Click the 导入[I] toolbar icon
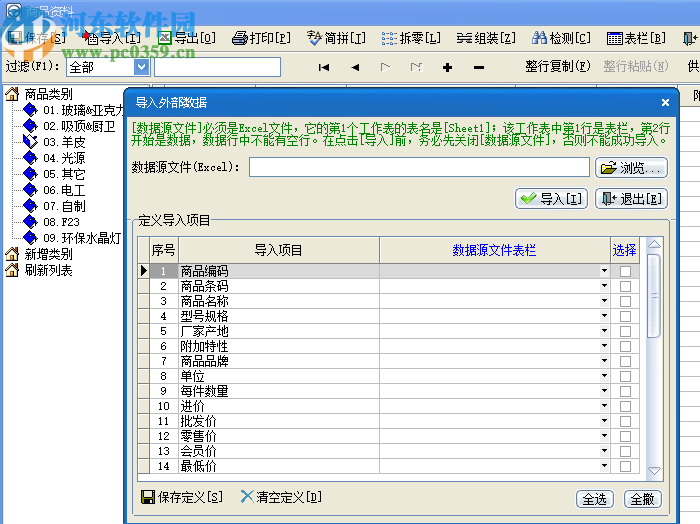 (91, 38)
